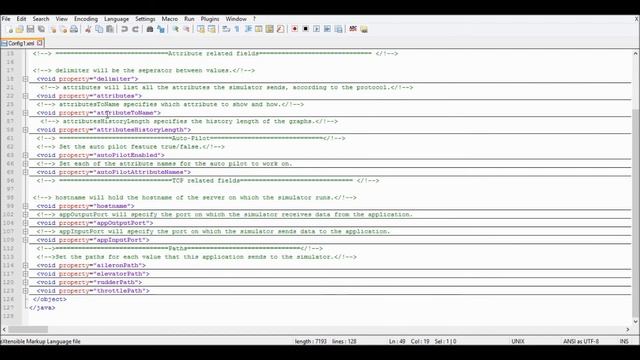Screen dimensions: 640x360
Task: Expand the aileronPath fold marker
Action: [x=25, y=265]
